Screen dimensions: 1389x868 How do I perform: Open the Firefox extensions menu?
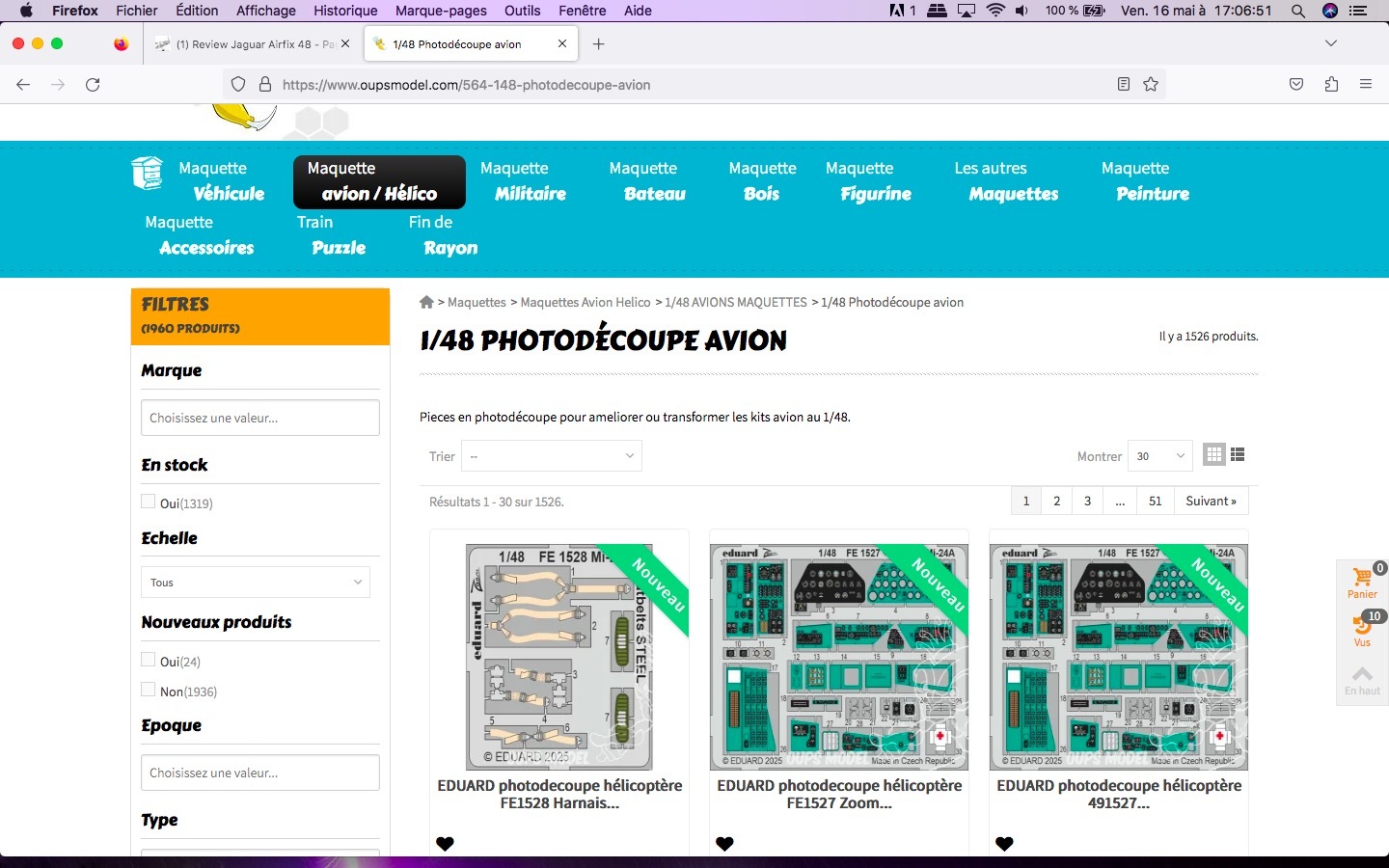click(1331, 85)
